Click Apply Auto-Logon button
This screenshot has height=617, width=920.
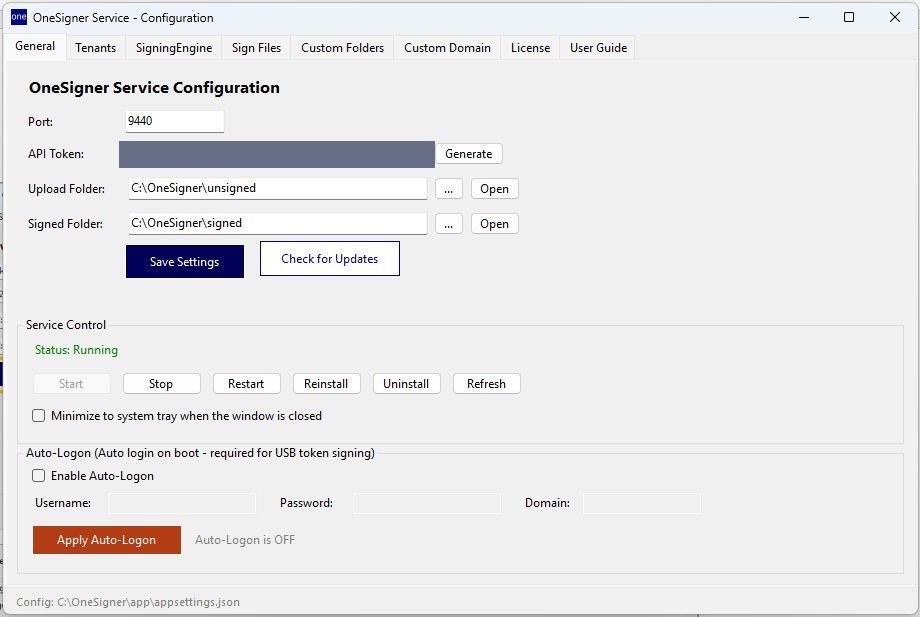tap(107, 540)
